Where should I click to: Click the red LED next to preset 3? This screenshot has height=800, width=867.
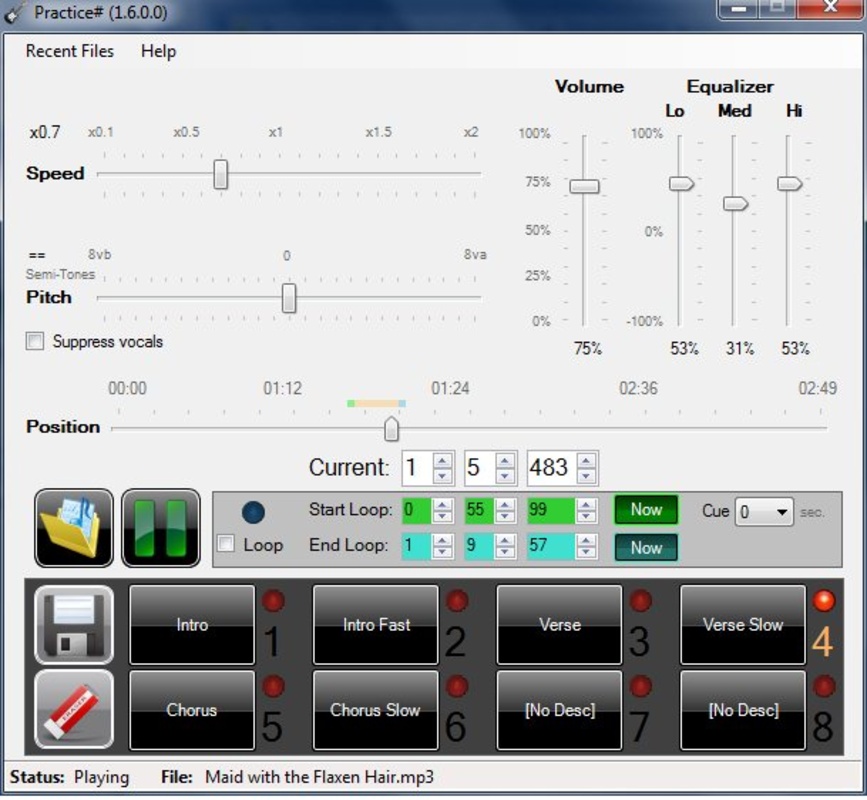pyautogui.click(x=640, y=601)
